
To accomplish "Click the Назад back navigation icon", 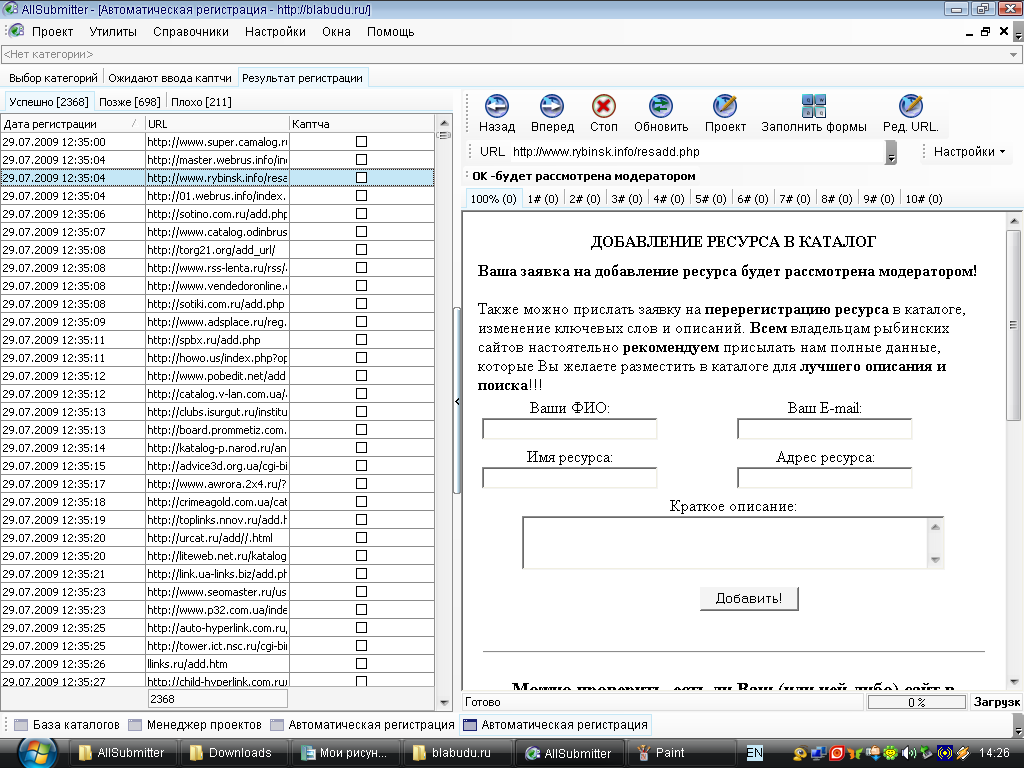I will pos(497,106).
